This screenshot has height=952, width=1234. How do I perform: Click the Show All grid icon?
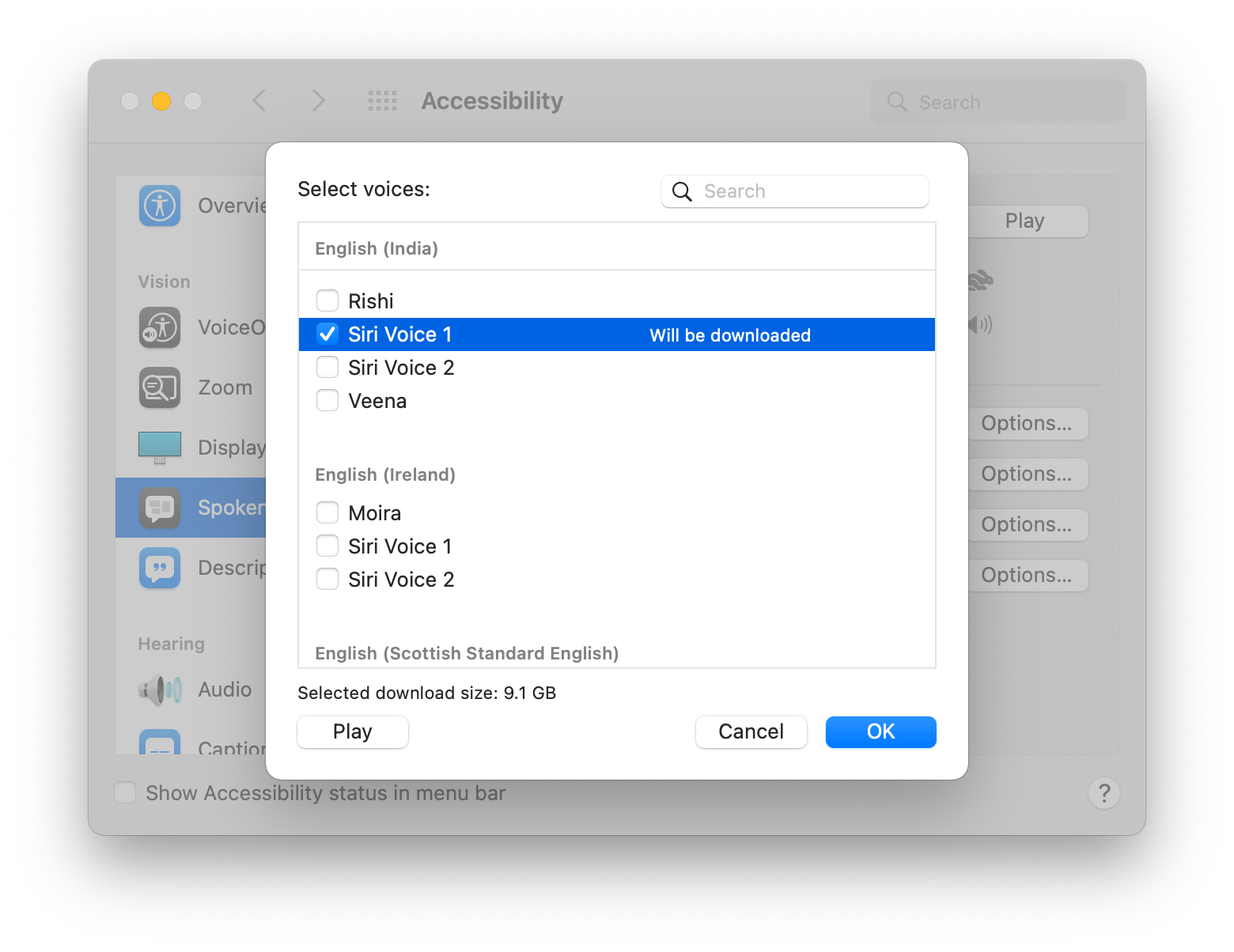point(383,101)
